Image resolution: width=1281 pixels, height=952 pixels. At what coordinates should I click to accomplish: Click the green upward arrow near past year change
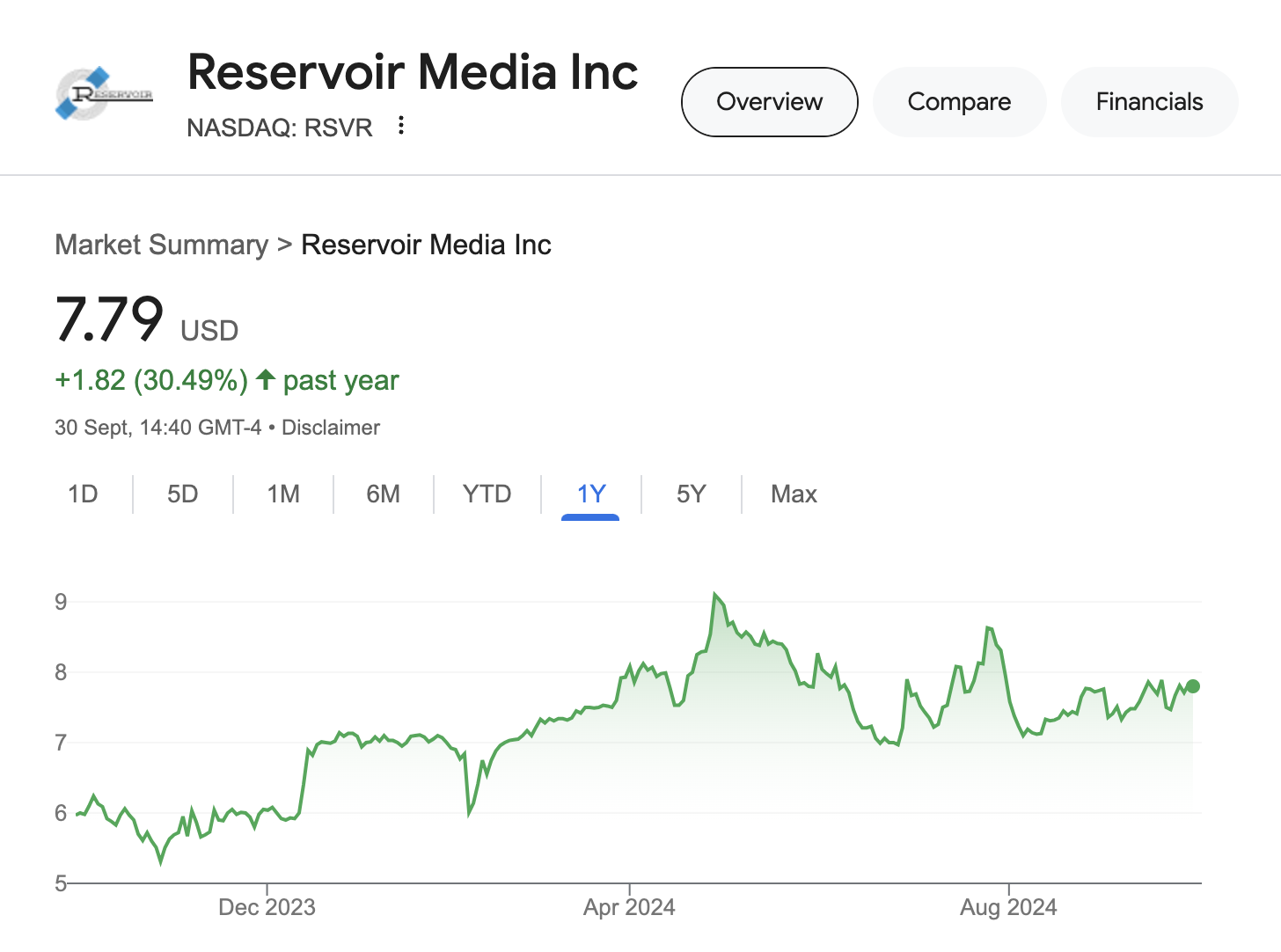pos(265,379)
